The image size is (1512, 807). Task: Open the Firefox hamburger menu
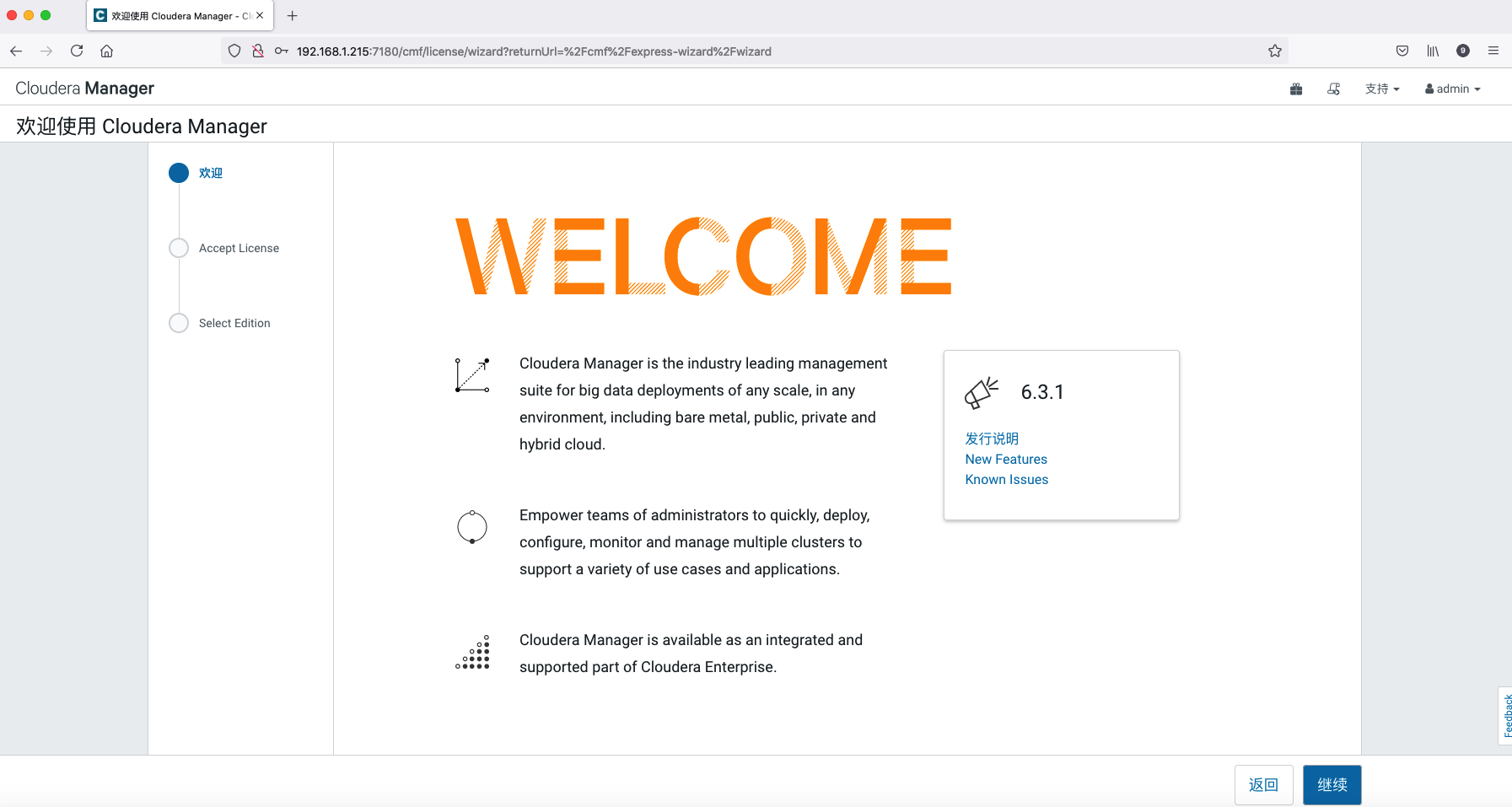tap(1493, 51)
